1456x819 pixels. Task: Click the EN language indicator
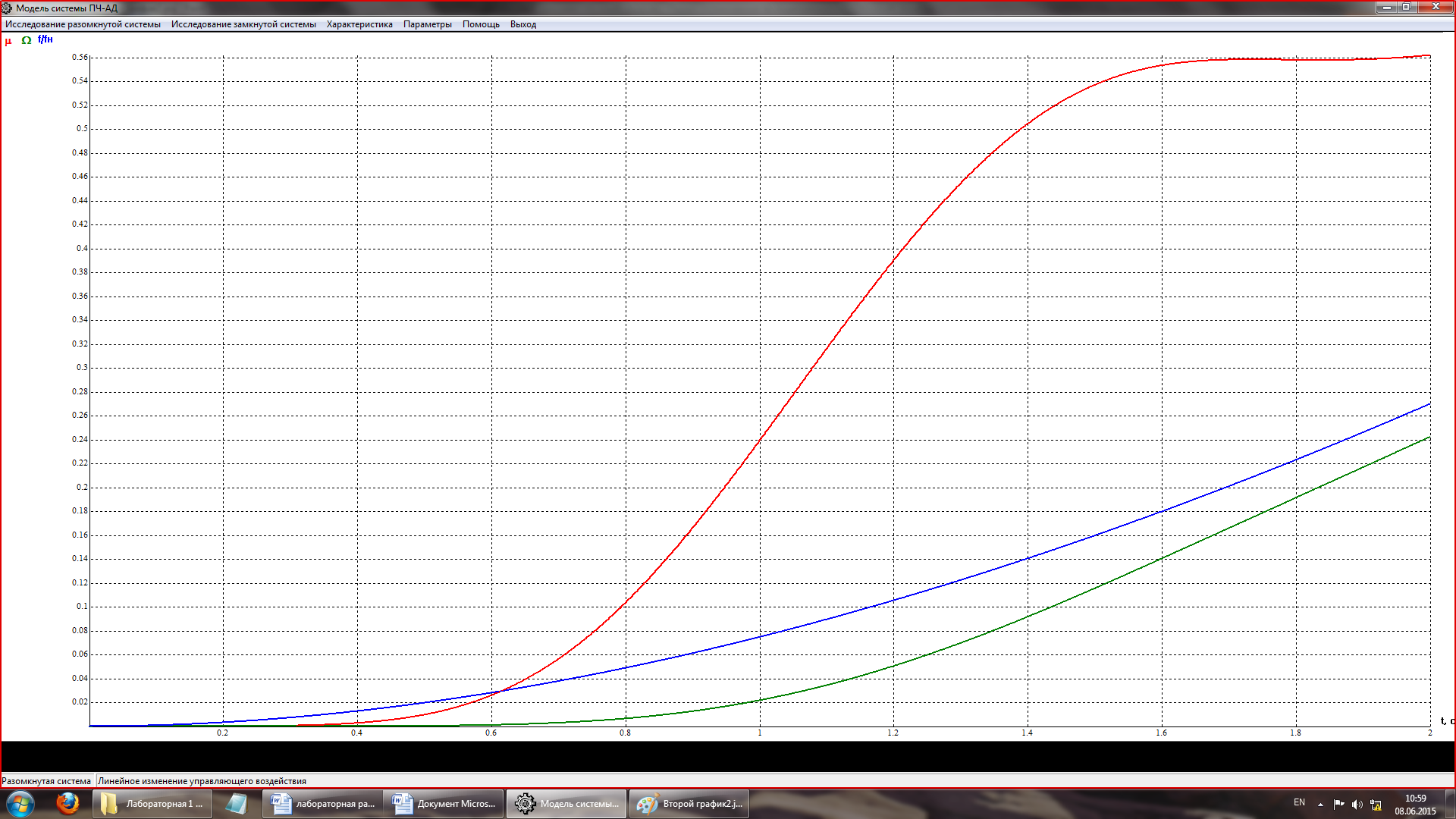click(x=1299, y=802)
